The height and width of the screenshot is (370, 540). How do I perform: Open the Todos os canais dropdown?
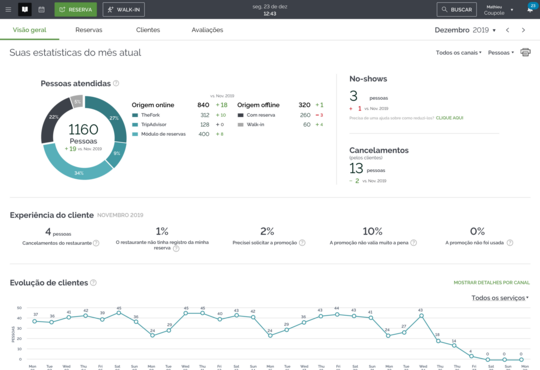458,53
